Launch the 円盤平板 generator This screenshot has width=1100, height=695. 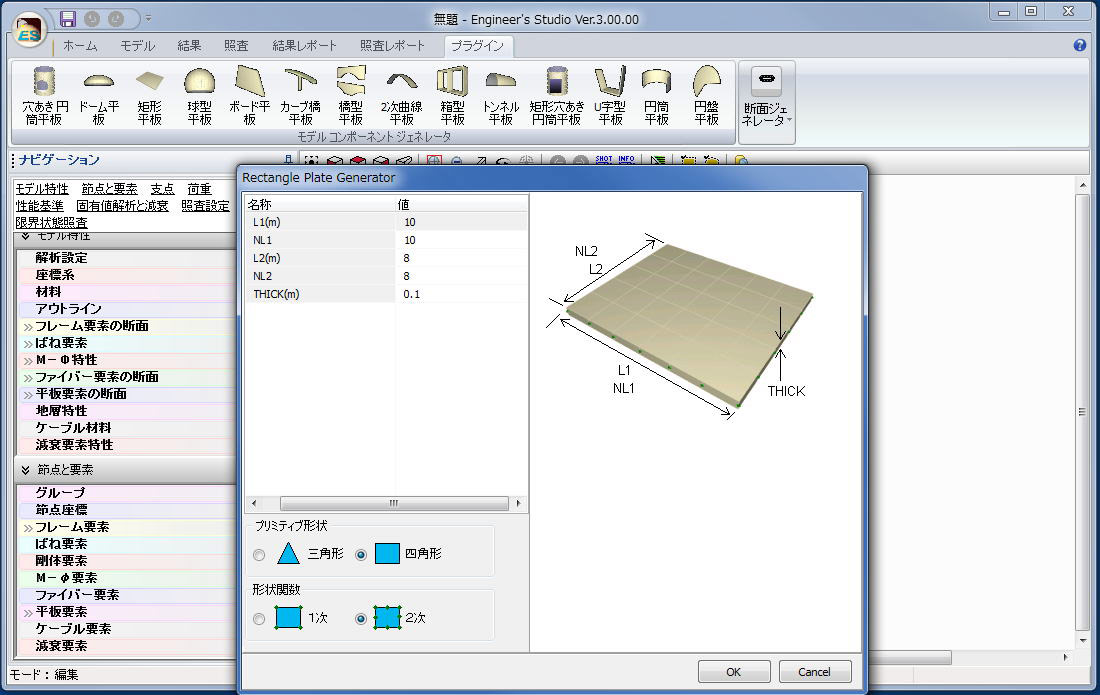(x=706, y=95)
